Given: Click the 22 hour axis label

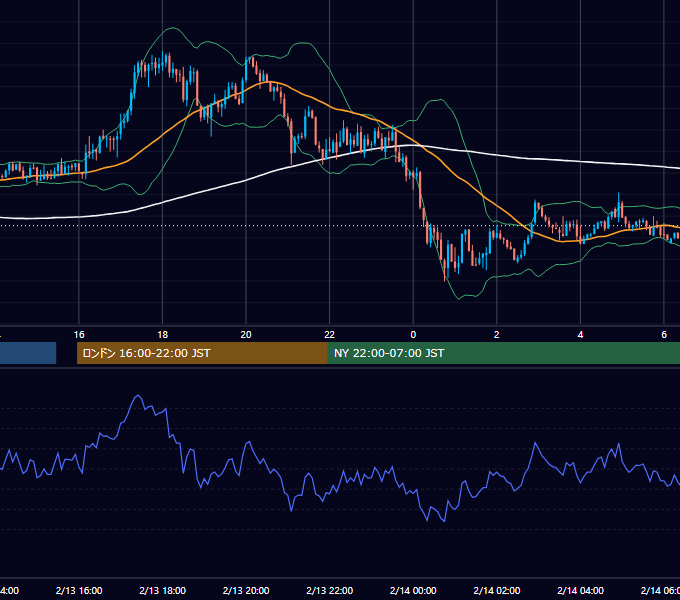Looking at the screenshot, I should click(x=330, y=335).
